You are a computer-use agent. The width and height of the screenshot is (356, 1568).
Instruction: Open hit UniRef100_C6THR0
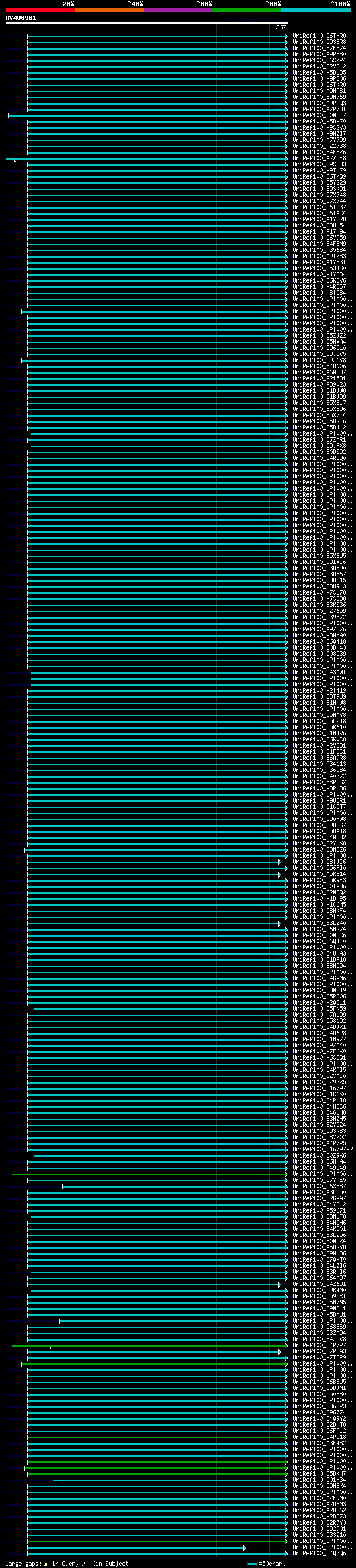pyautogui.click(x=319, y=36)
